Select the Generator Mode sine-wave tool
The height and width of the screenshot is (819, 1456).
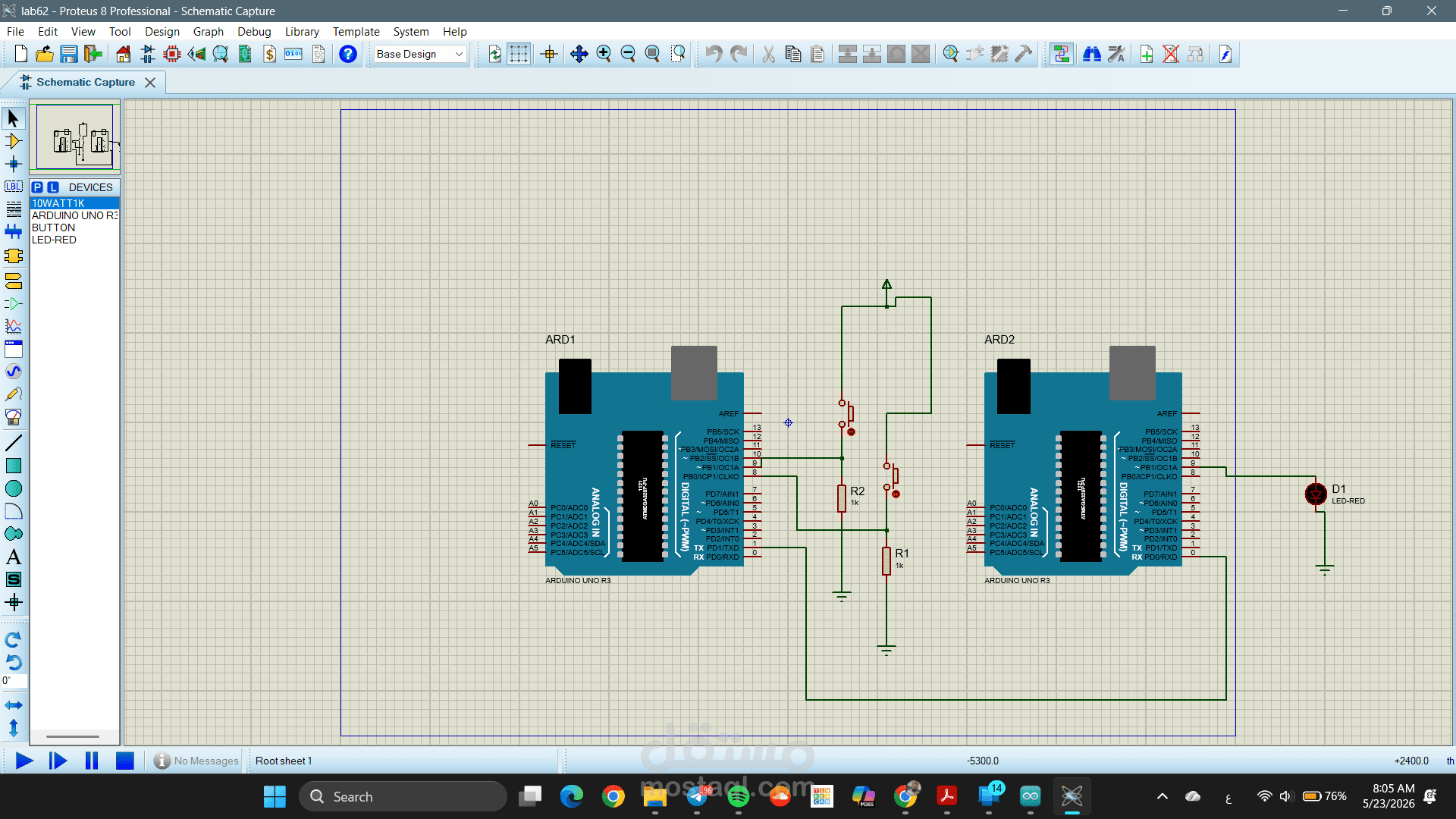pyautogui.click(x=13, y=372)
